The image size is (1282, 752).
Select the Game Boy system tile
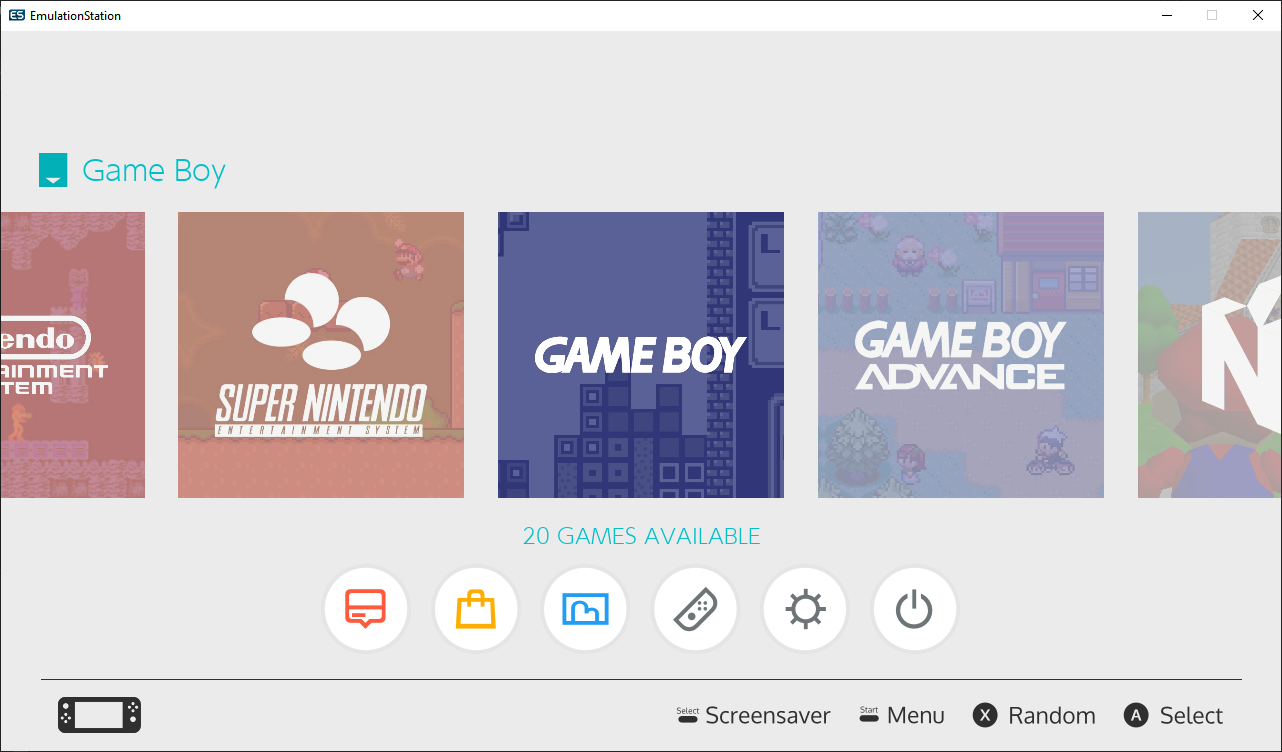point(641,355)
